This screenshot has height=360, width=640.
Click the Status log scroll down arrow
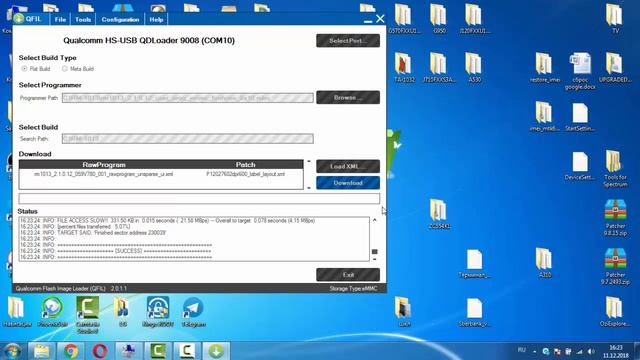374,259
